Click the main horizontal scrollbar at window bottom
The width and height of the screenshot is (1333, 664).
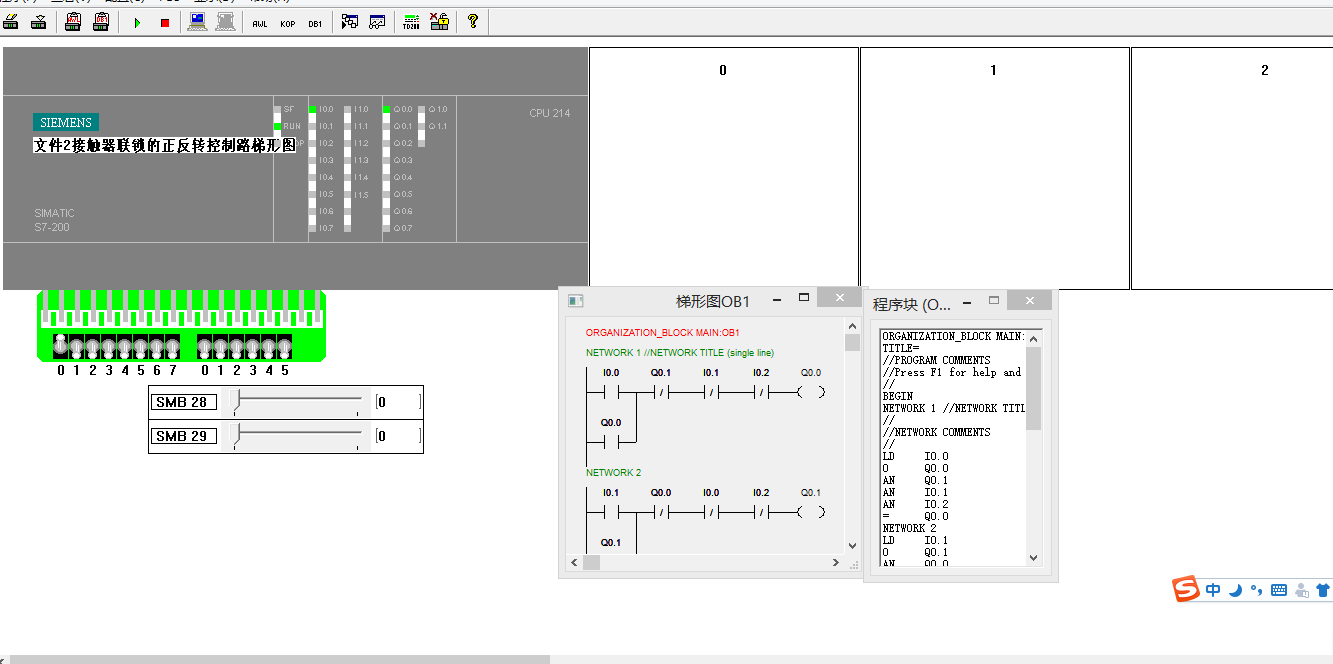point(279,659)
